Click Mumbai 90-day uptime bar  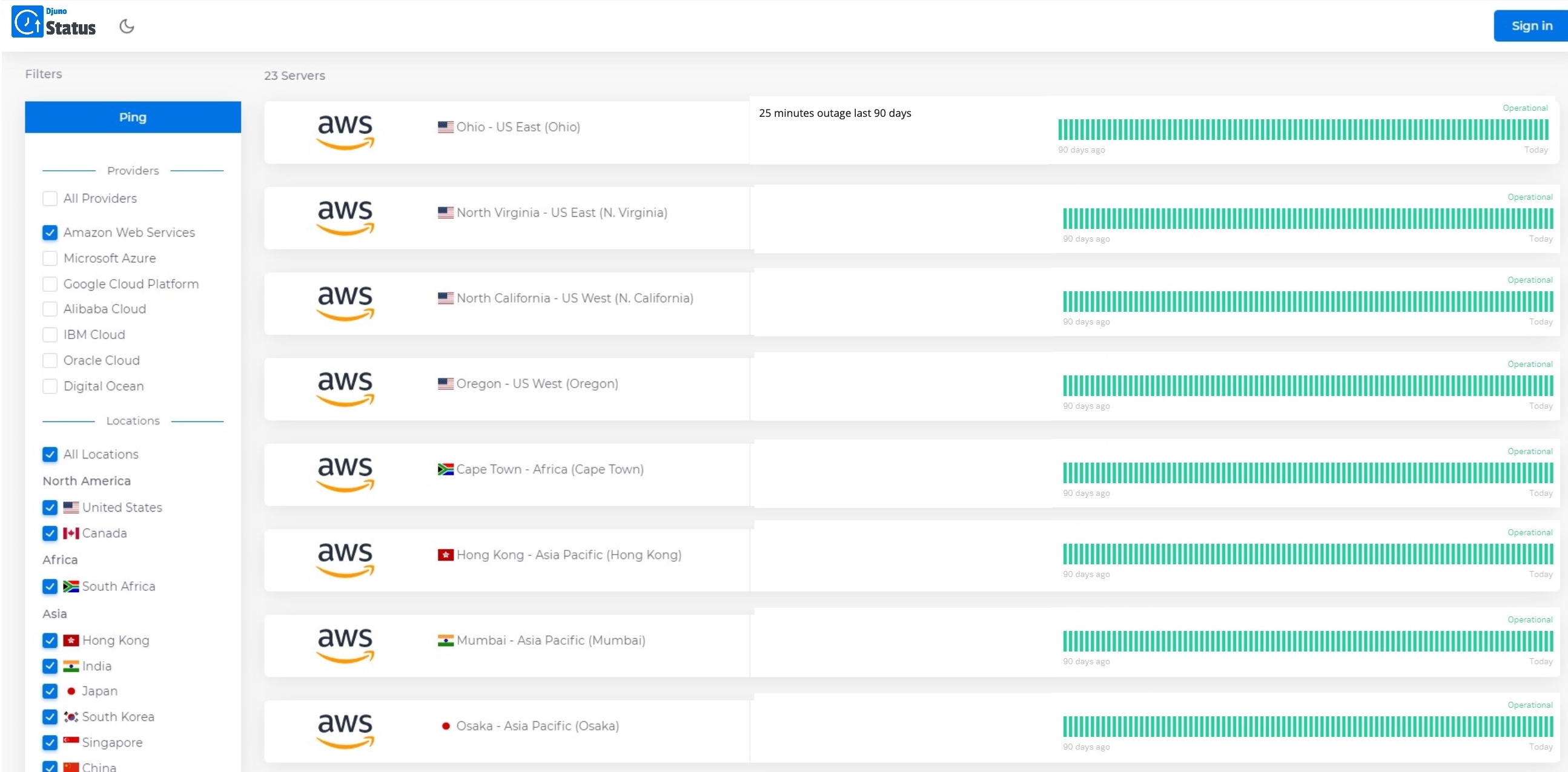[x=1308, y=642]
